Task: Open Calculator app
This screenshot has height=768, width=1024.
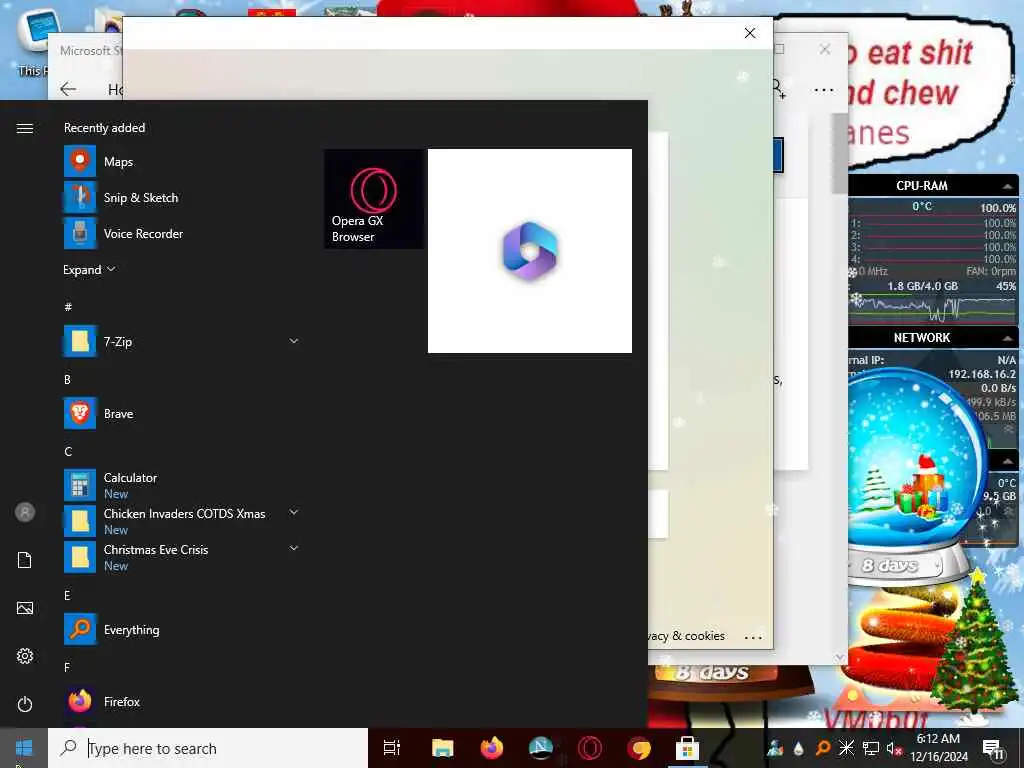Action: pos(181,485)
